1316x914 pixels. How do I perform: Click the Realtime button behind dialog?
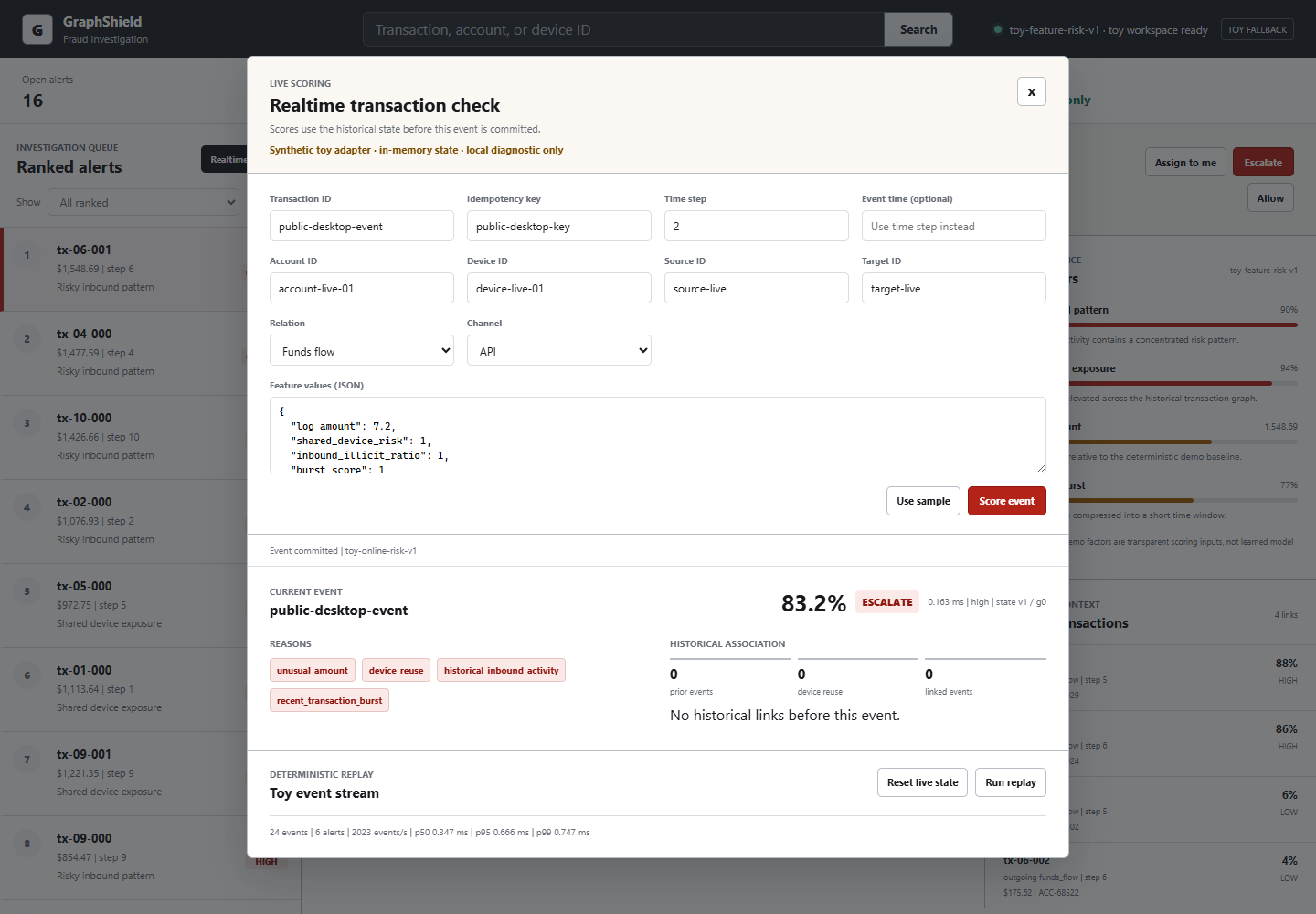pos(224,159)
